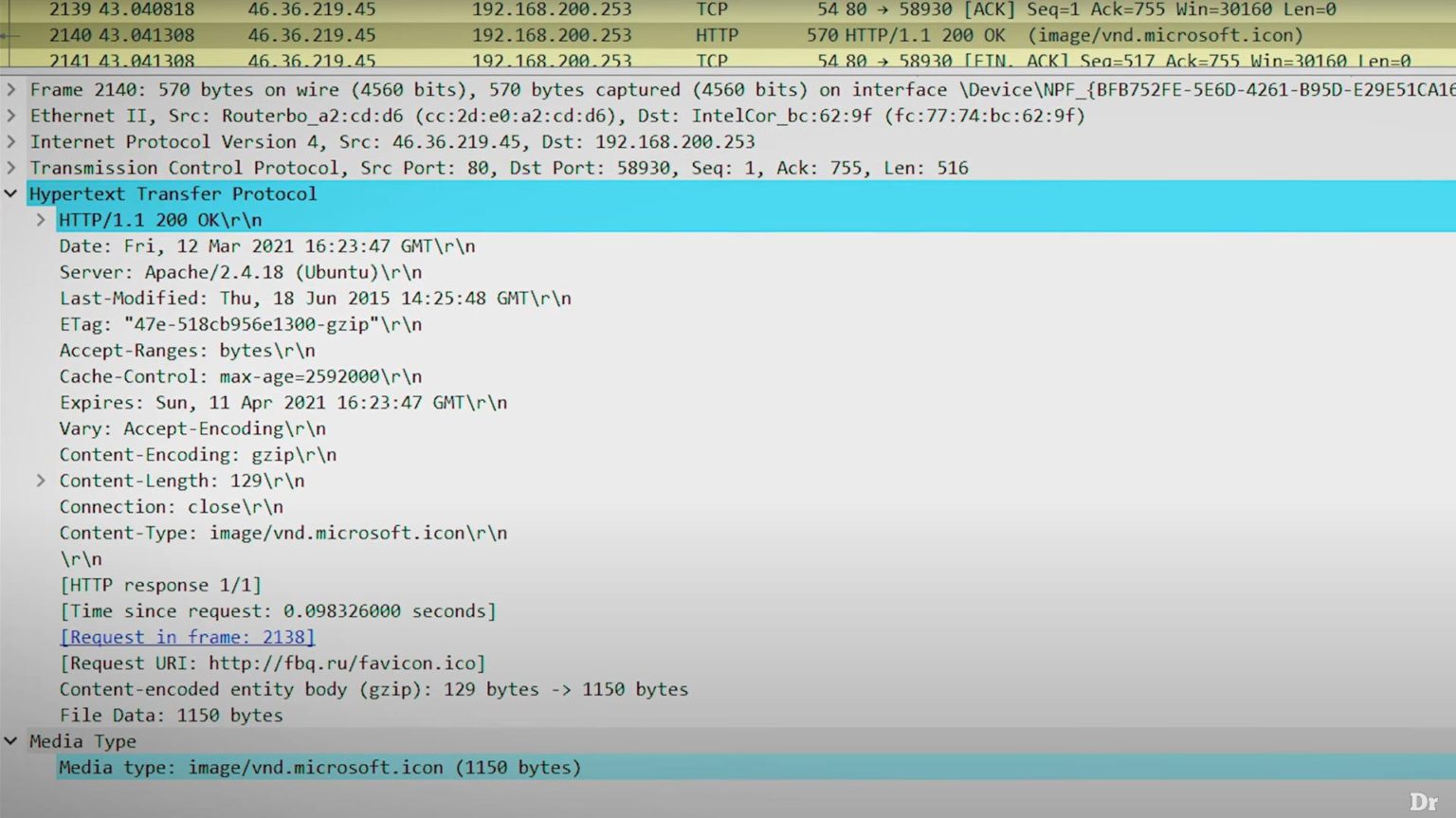Screen dimensions: 1456x818
Task: Select the Content-Encoding: gzip line
Action: coord(198,455)
